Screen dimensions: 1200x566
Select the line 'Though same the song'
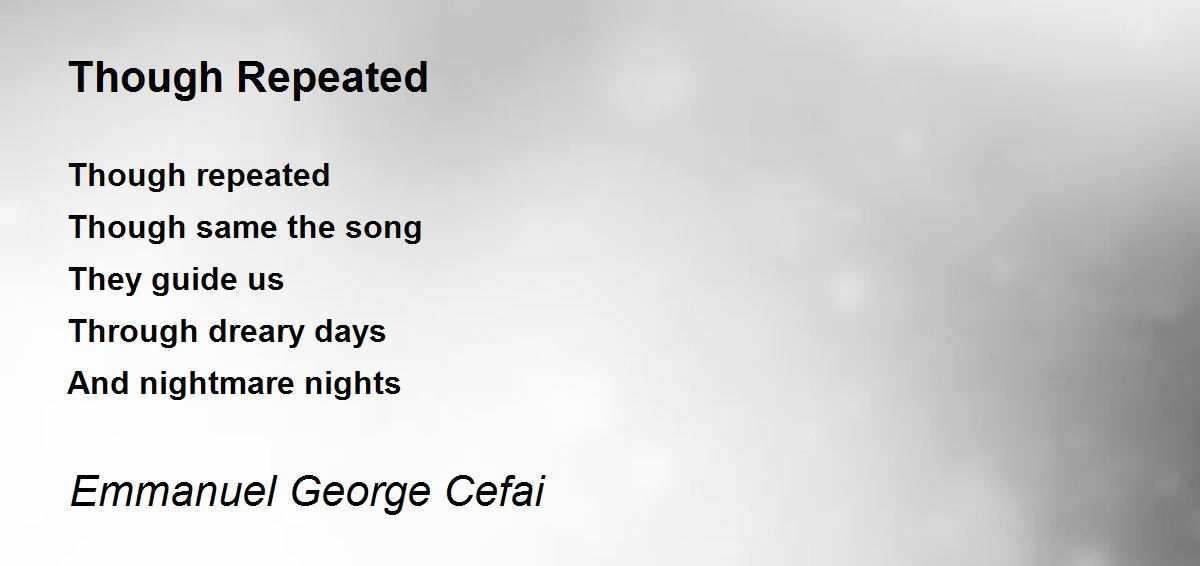245,228
